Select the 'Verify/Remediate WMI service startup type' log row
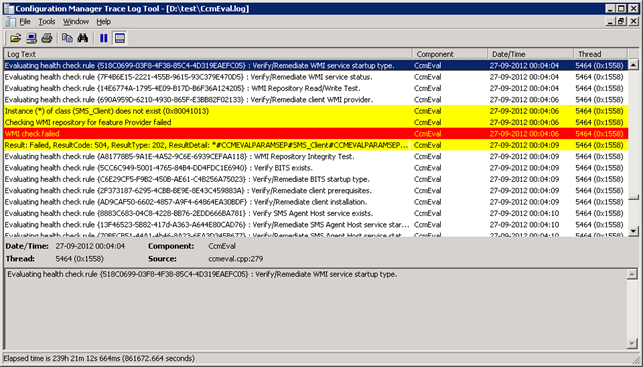The width and height of the screenshot is (643, 367). pos(316,66)
